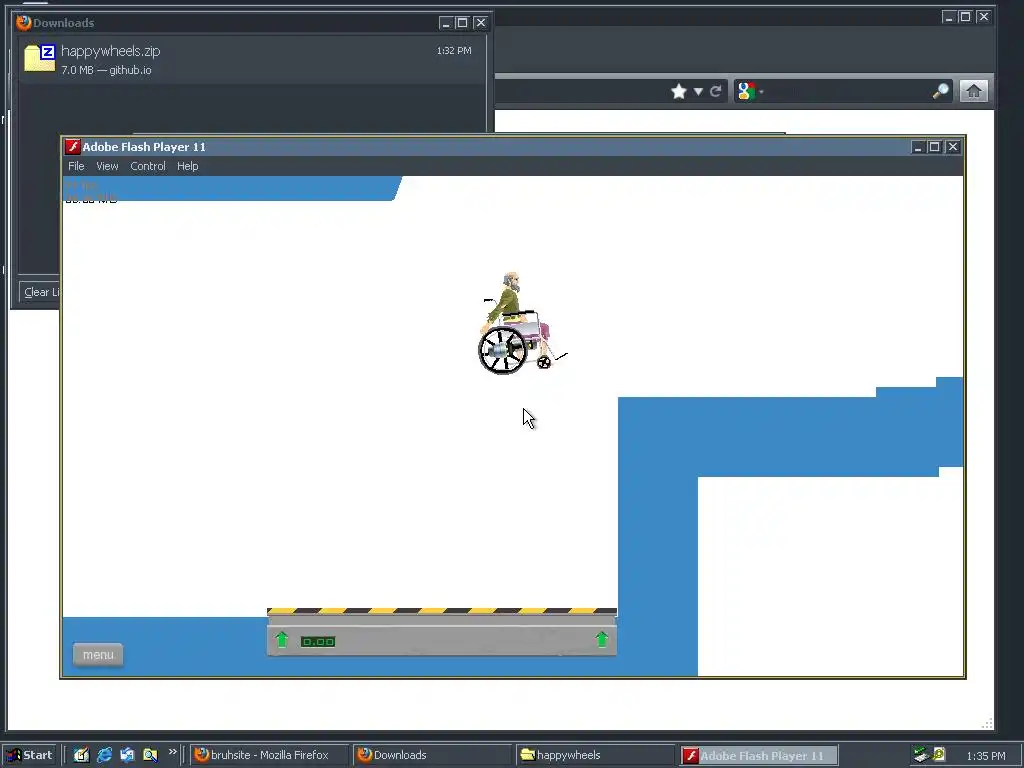Bookmark the page with the Firefox star icon
Screen dimensions: 1024x768
pos(679,91)
